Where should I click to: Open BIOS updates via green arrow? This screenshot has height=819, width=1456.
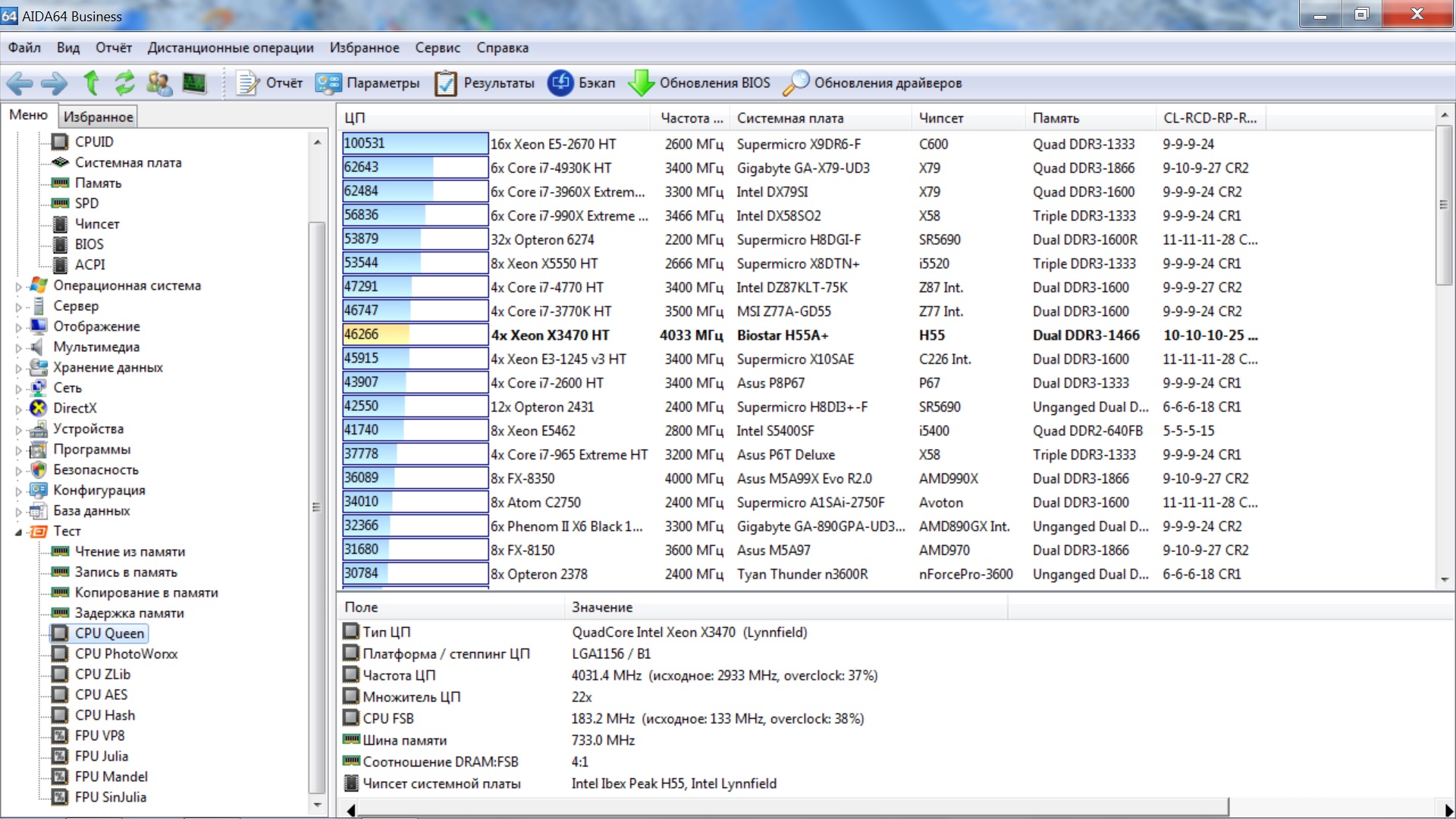641,83
